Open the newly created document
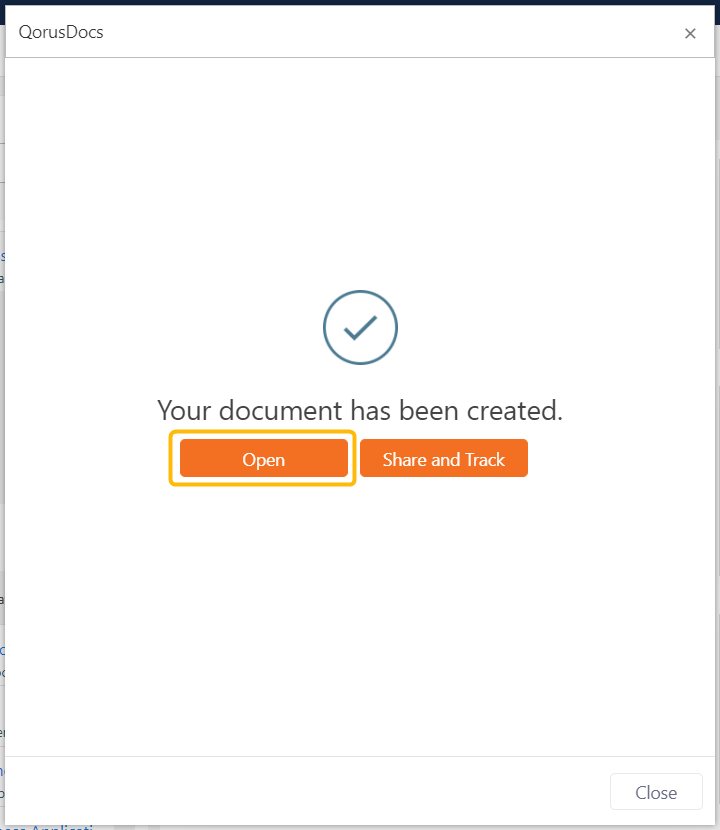Screen dimensions: 720x830 click(x=264, y=458)
